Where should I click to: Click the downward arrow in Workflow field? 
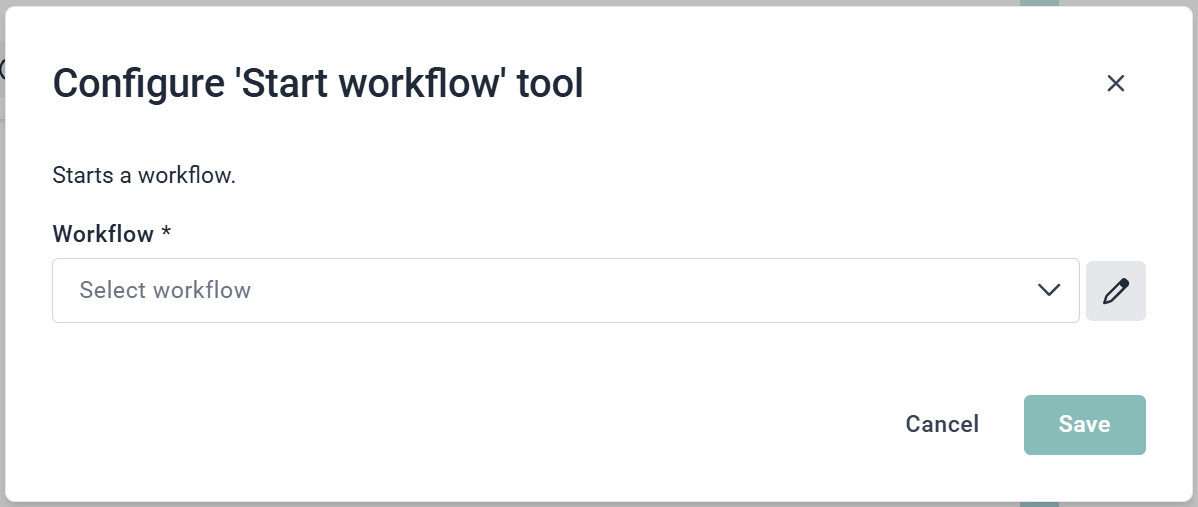pyautogui.click(x=1049, y=291)
